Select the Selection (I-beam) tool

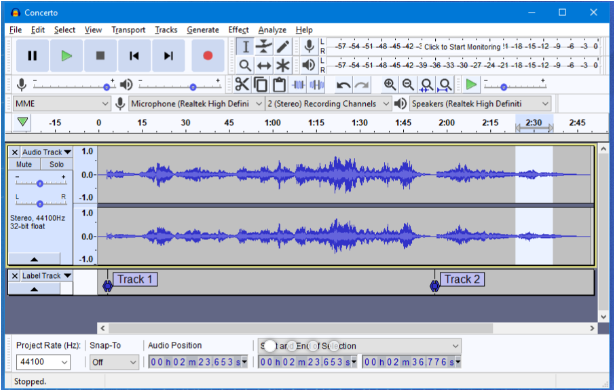pos(245,47)
